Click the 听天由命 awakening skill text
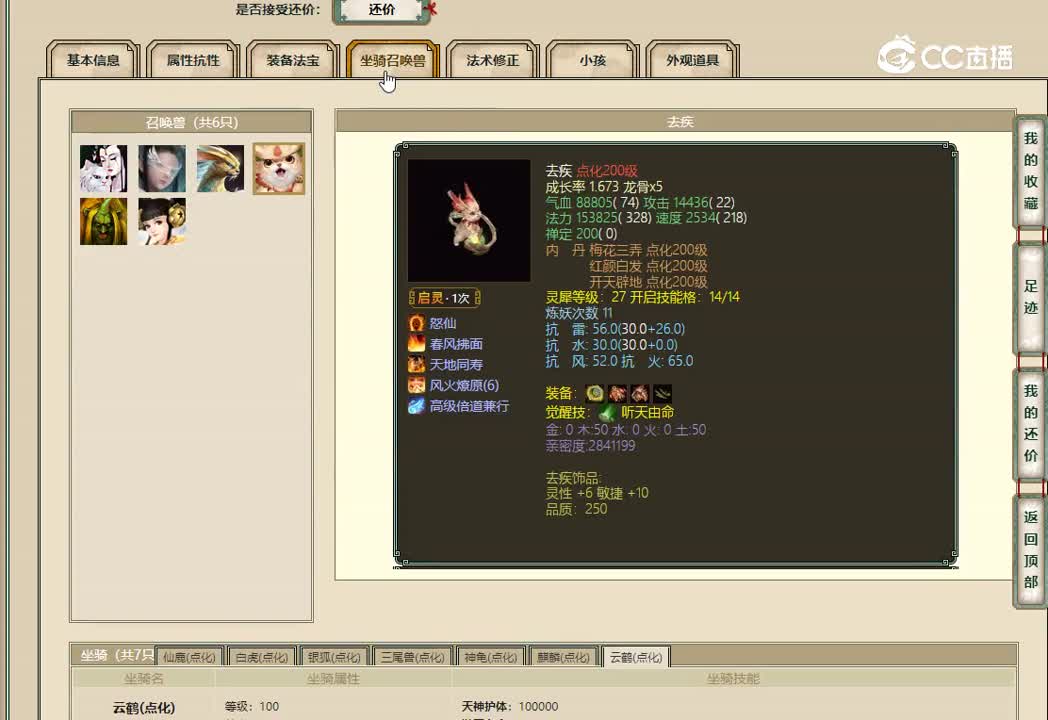This screenshot has height=720, width=1048. click(x=648, y=412)
